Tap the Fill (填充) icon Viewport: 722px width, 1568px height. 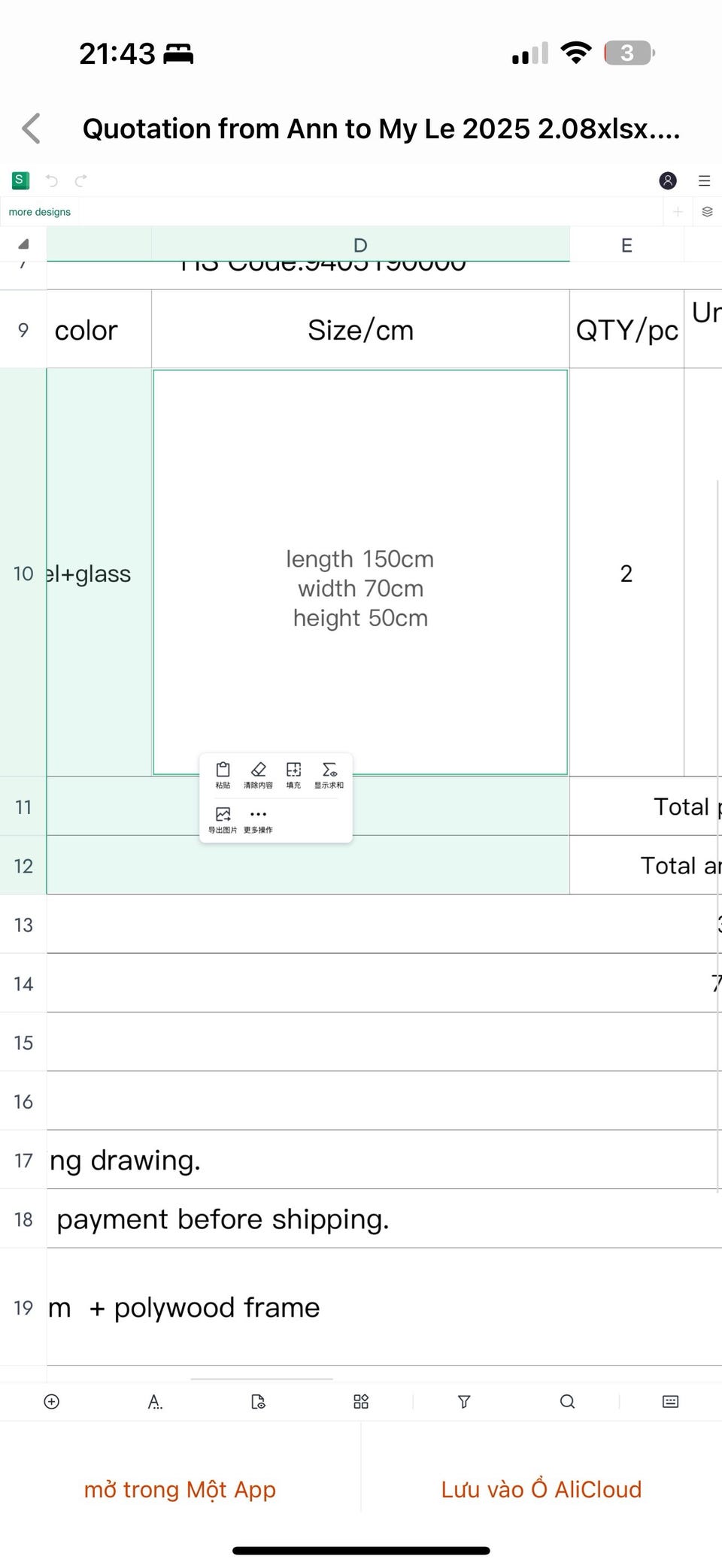[293, 774]
